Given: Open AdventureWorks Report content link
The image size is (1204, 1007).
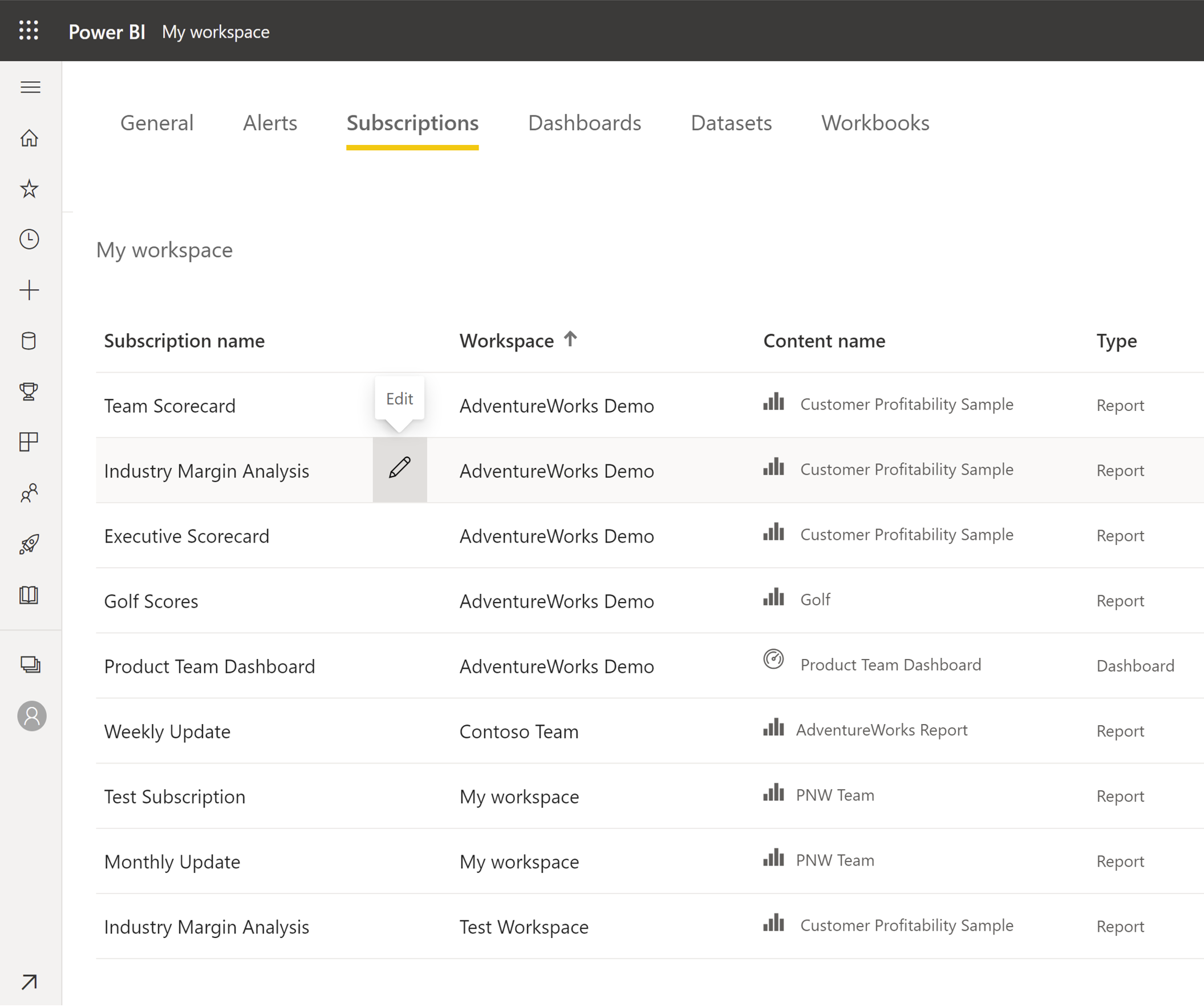Looking at the screenshot, I should (881, 731).
